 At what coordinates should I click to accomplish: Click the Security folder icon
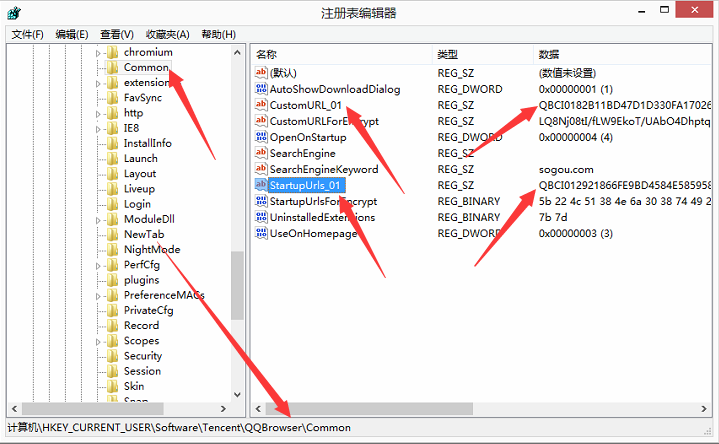point(112,355)
